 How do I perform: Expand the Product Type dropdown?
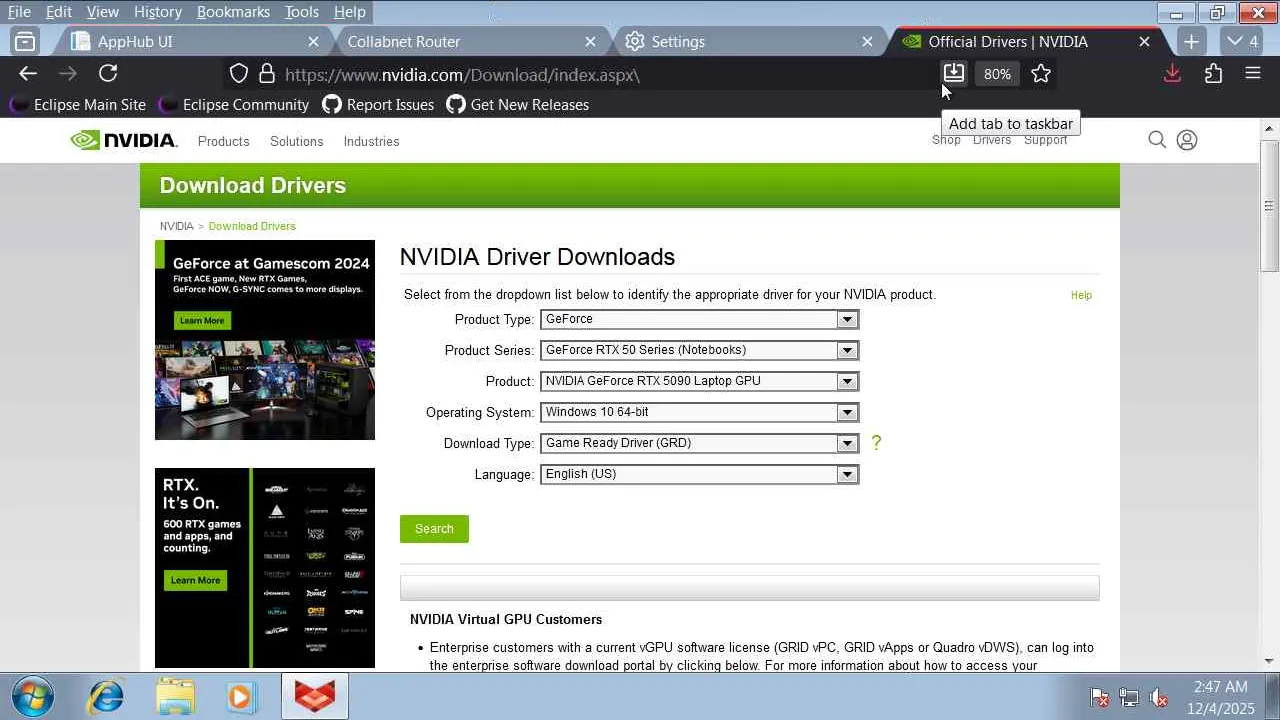[699, 319]
